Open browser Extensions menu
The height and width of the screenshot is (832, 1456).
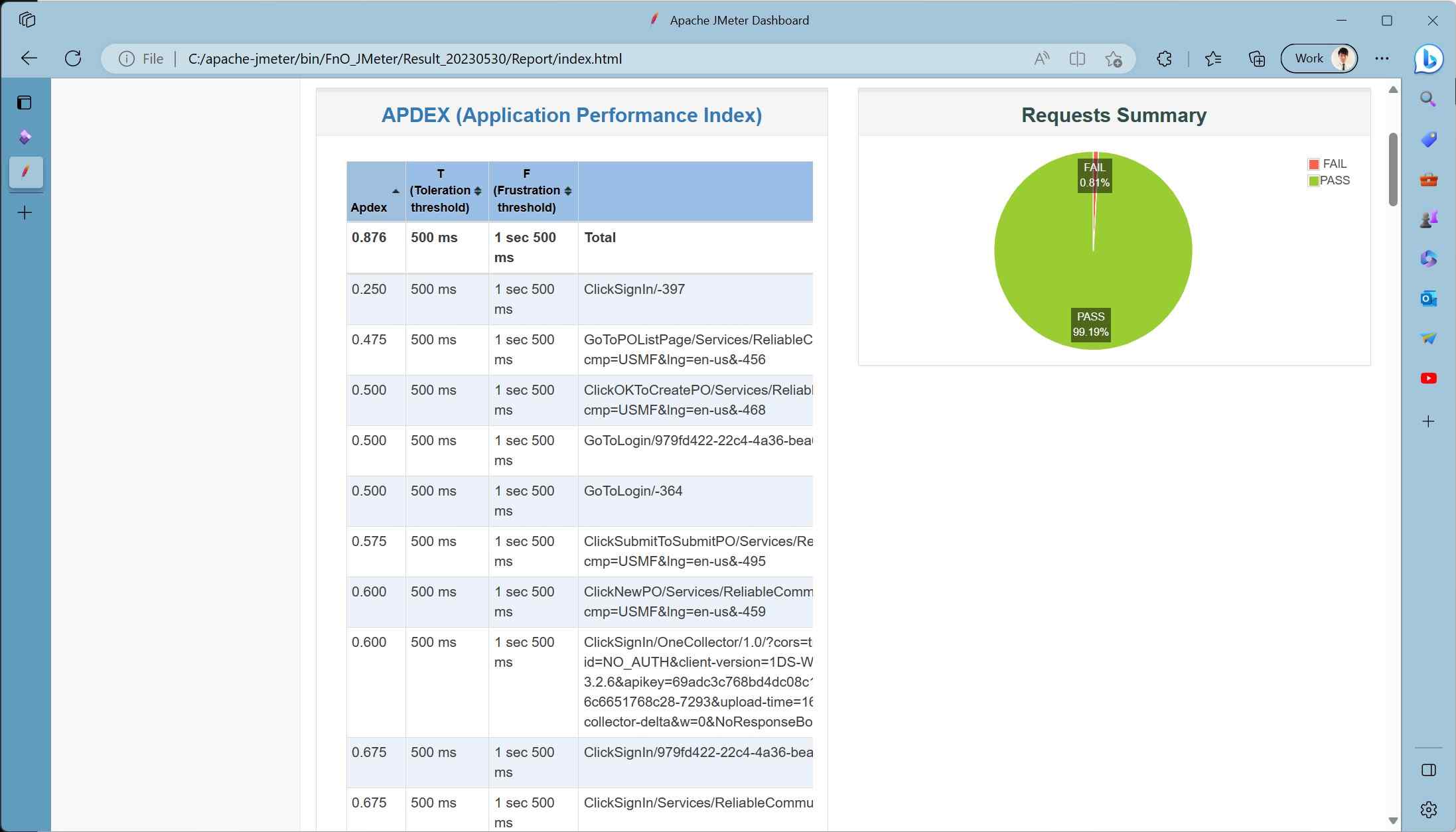click(1164, 59)
